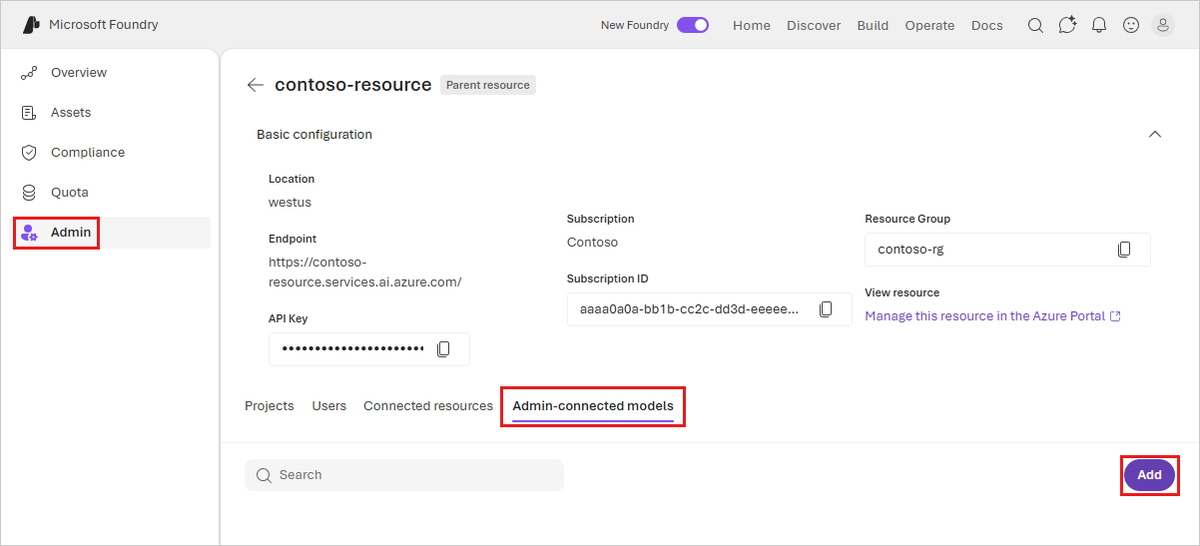The width and height of the screenshot is (1200, 546).
Task: Open the notifications bell icon
Action: click(1099, 25)
